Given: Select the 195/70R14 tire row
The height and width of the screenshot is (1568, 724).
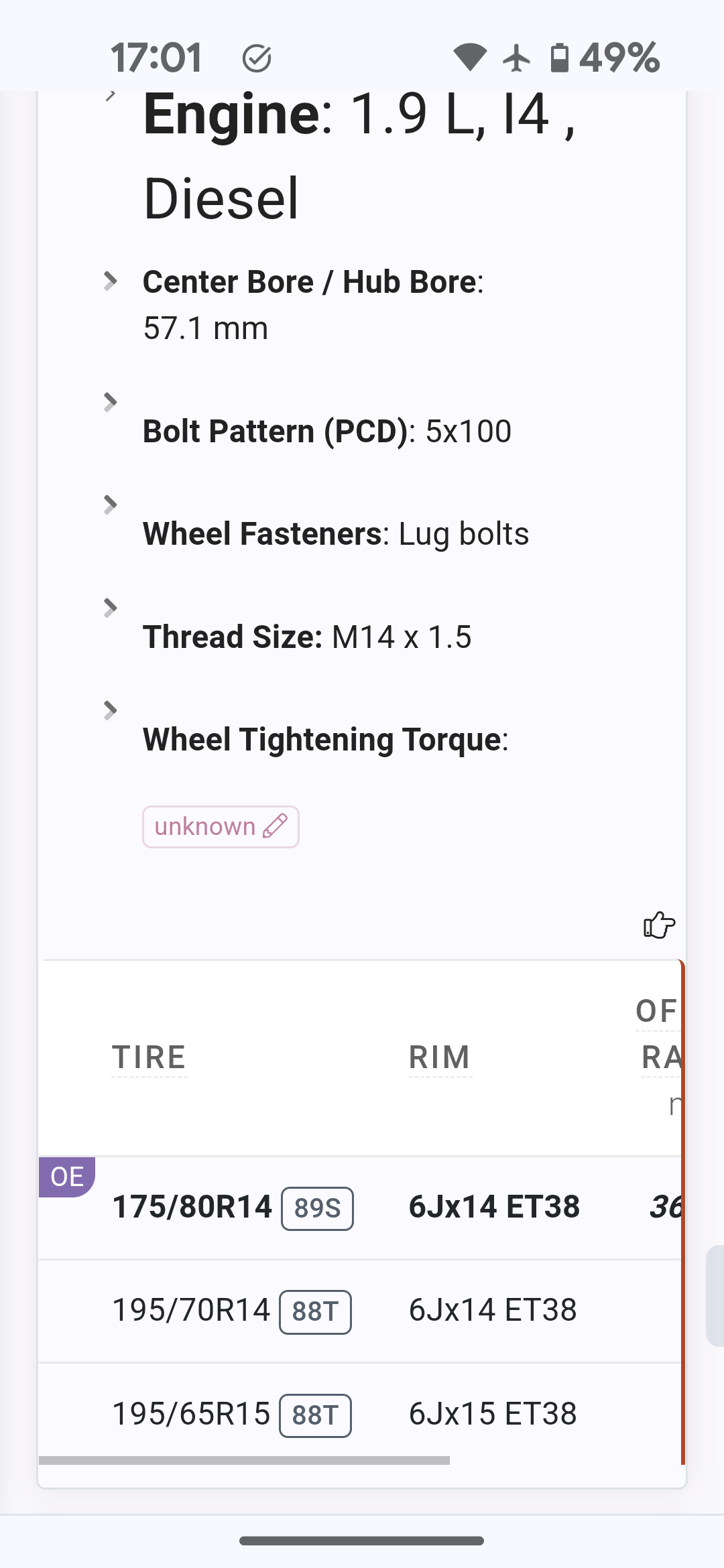Looking at the screenshot, I should tap(360, 1311).
